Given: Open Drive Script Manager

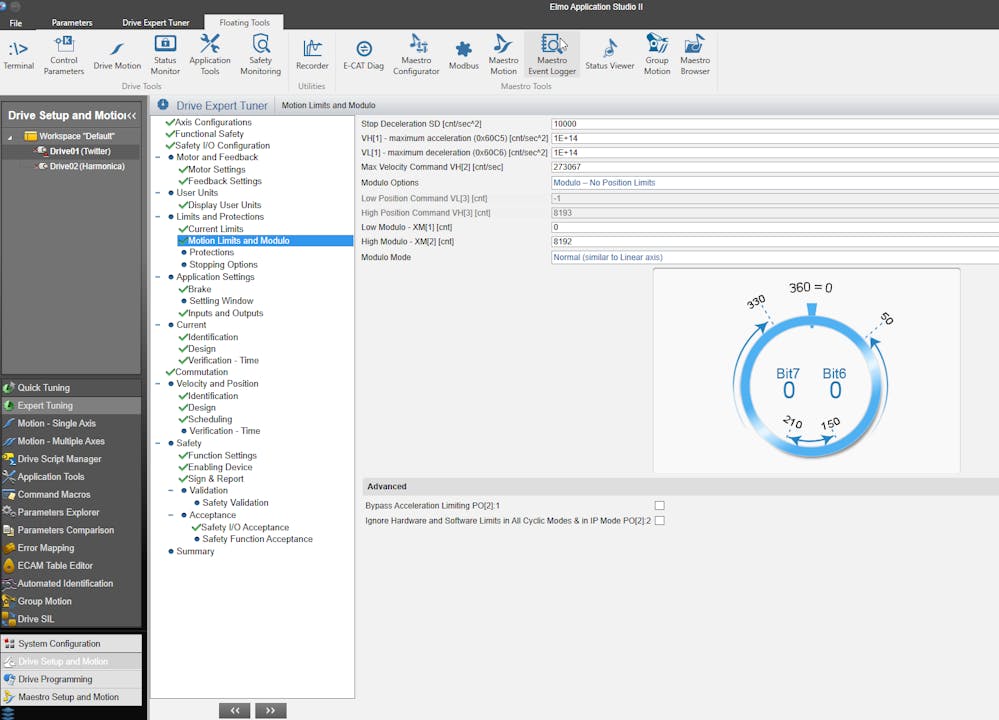Looking at the screenshot, I should pos(71,459).
